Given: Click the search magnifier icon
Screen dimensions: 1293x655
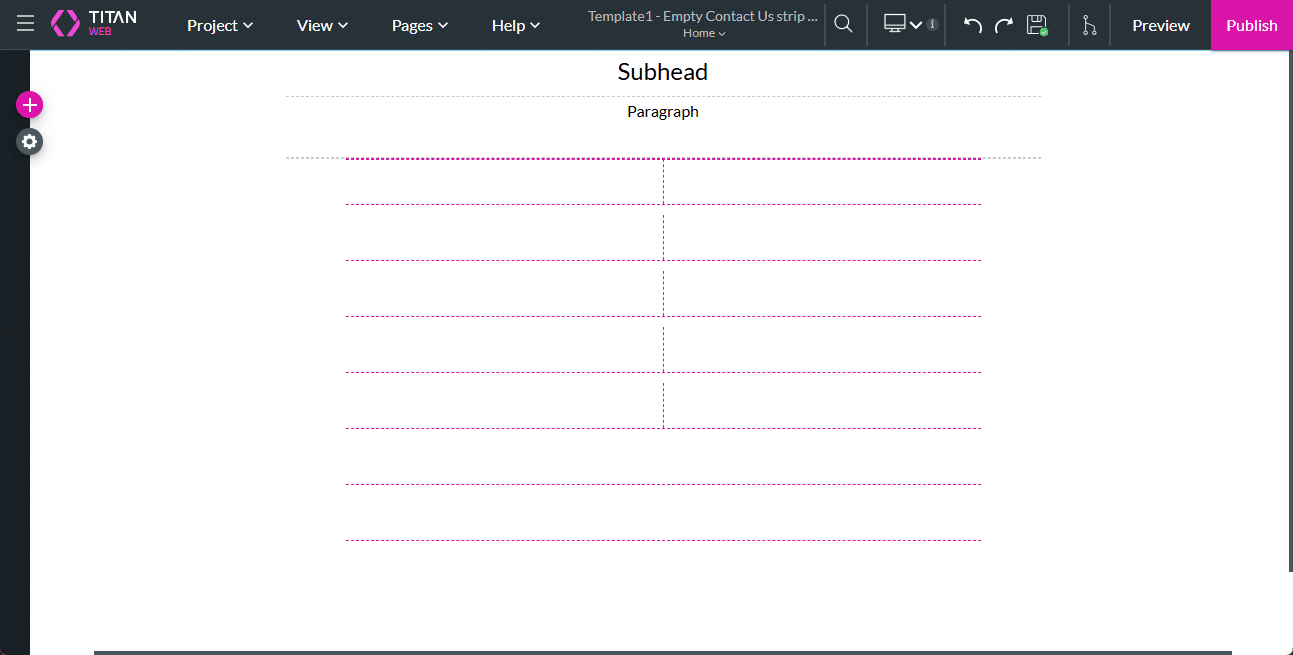Looking at the screenshot, I should (x=843, y=24).
